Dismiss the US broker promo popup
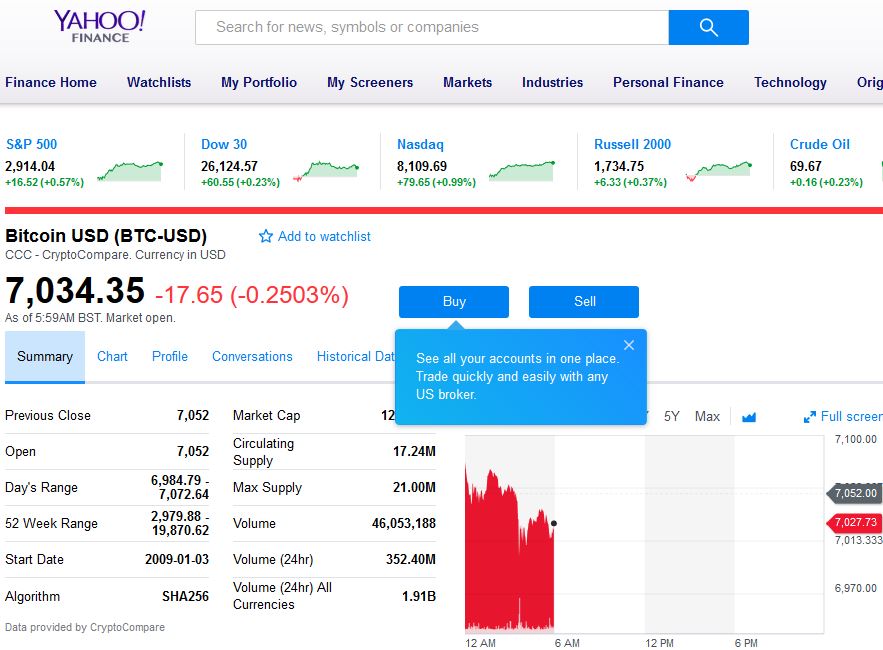The height and width of the screenshot is (650, 883). point(629,344)
